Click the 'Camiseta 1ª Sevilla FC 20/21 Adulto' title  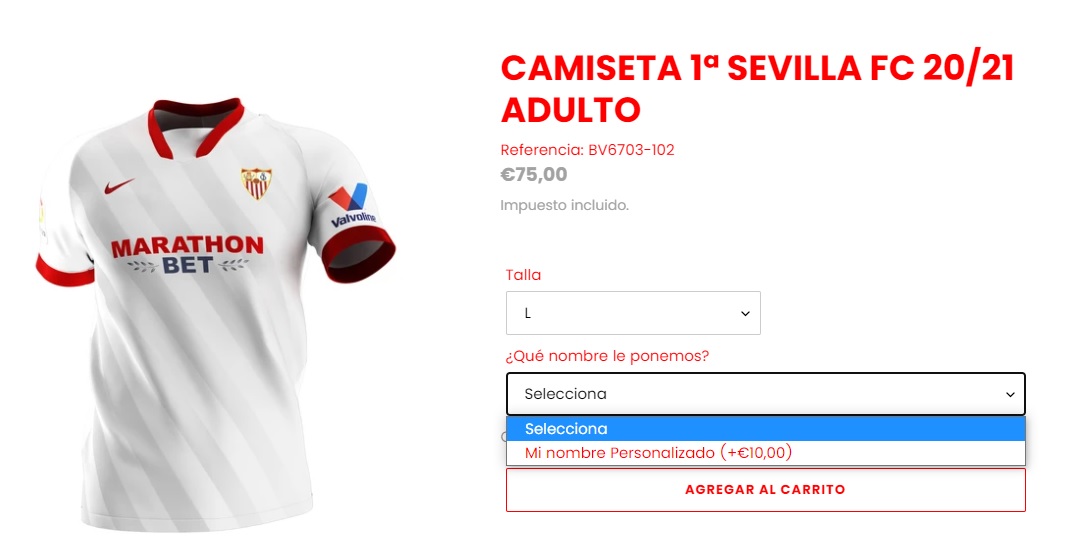(757, 87)
